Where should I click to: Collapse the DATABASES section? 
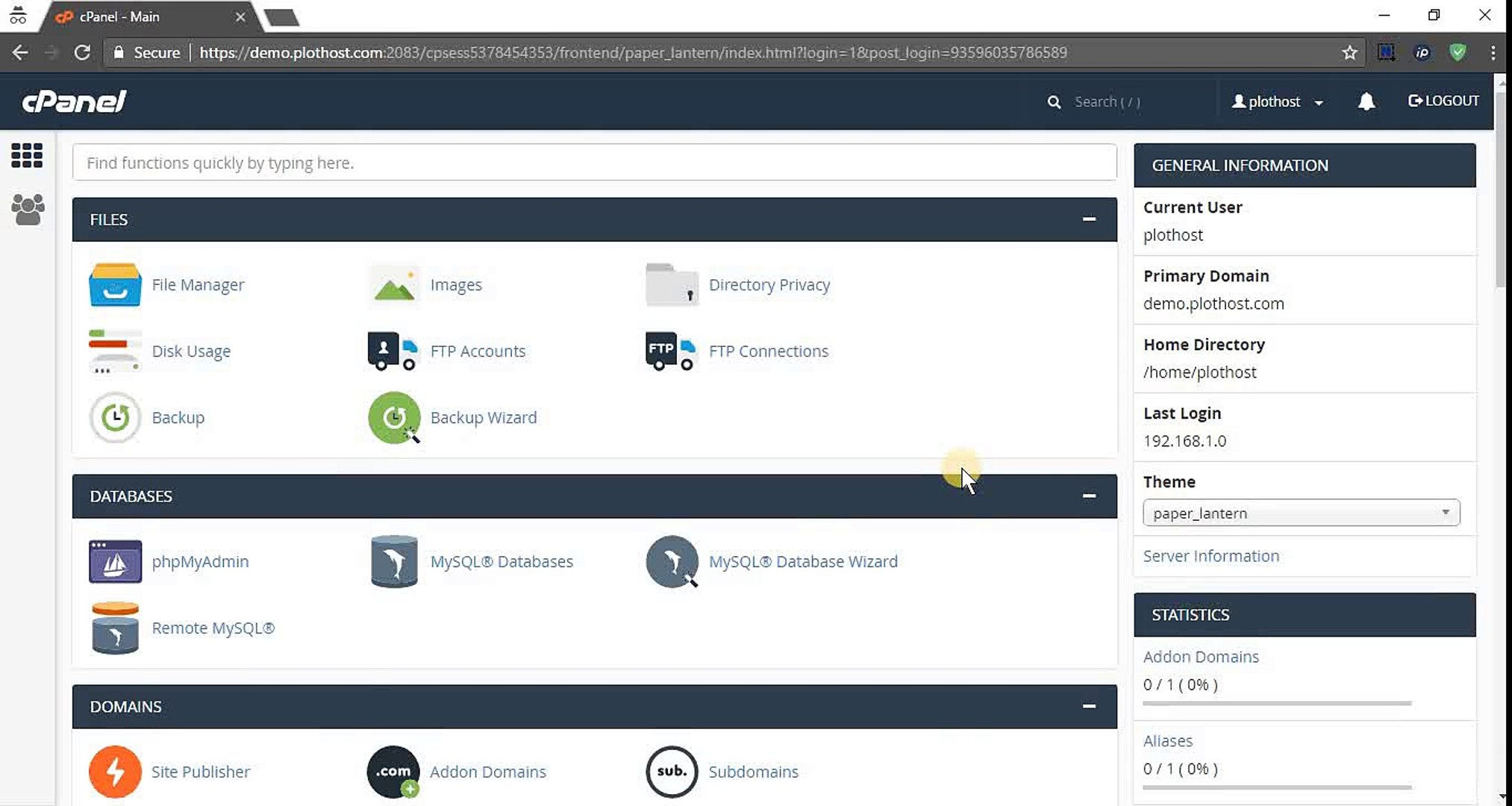tap(1089, 496)
